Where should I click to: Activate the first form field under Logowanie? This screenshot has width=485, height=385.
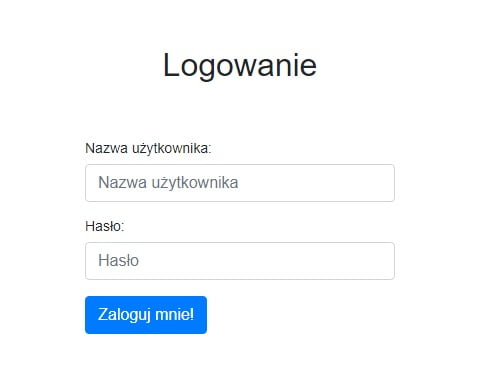pyautogui.click(x=240, y=183)
